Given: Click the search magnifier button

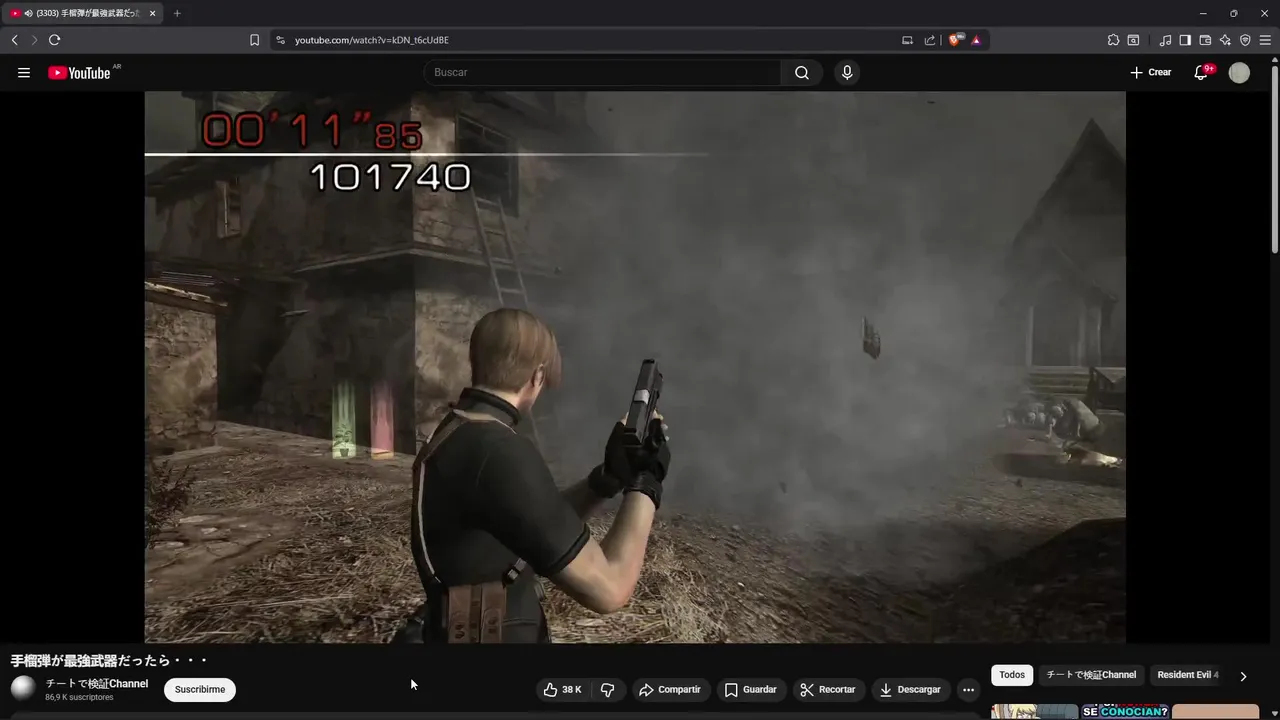Looking at the screenshot, I should pos(802,73).
